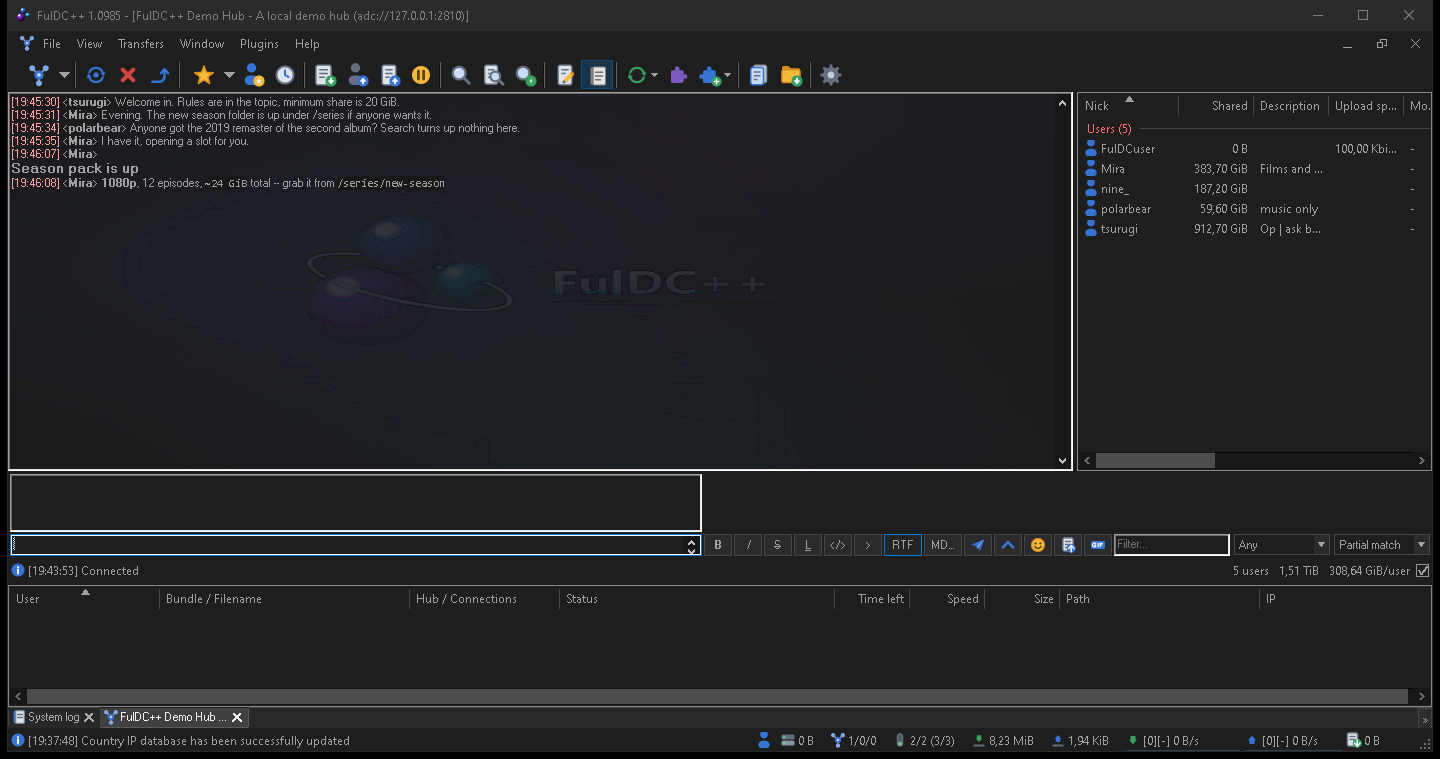Toggle bold formatting B button
This screenshot has width=1440, height=759.
718,545
